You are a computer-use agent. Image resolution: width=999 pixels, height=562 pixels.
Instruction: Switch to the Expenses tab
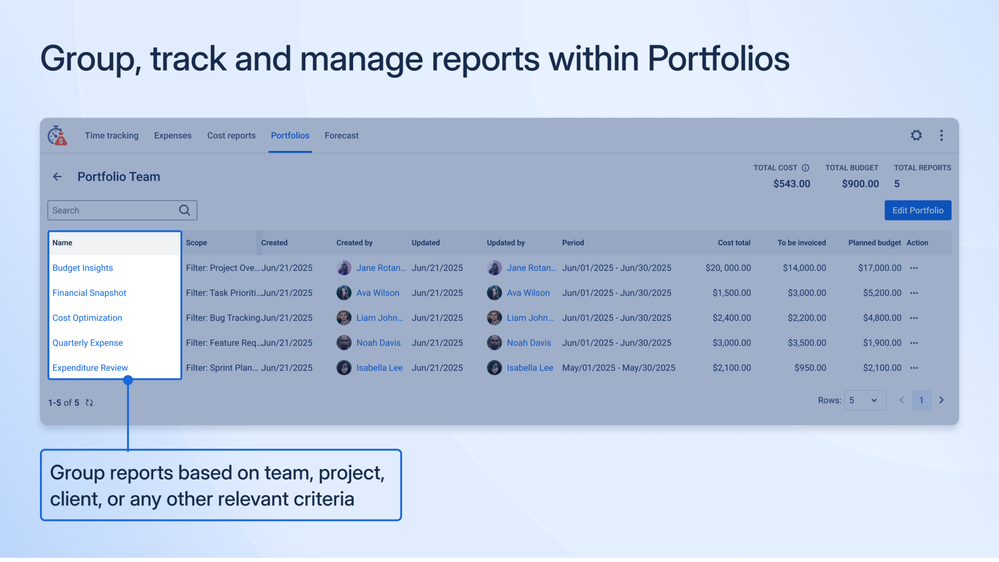click(x=173, y=136)
